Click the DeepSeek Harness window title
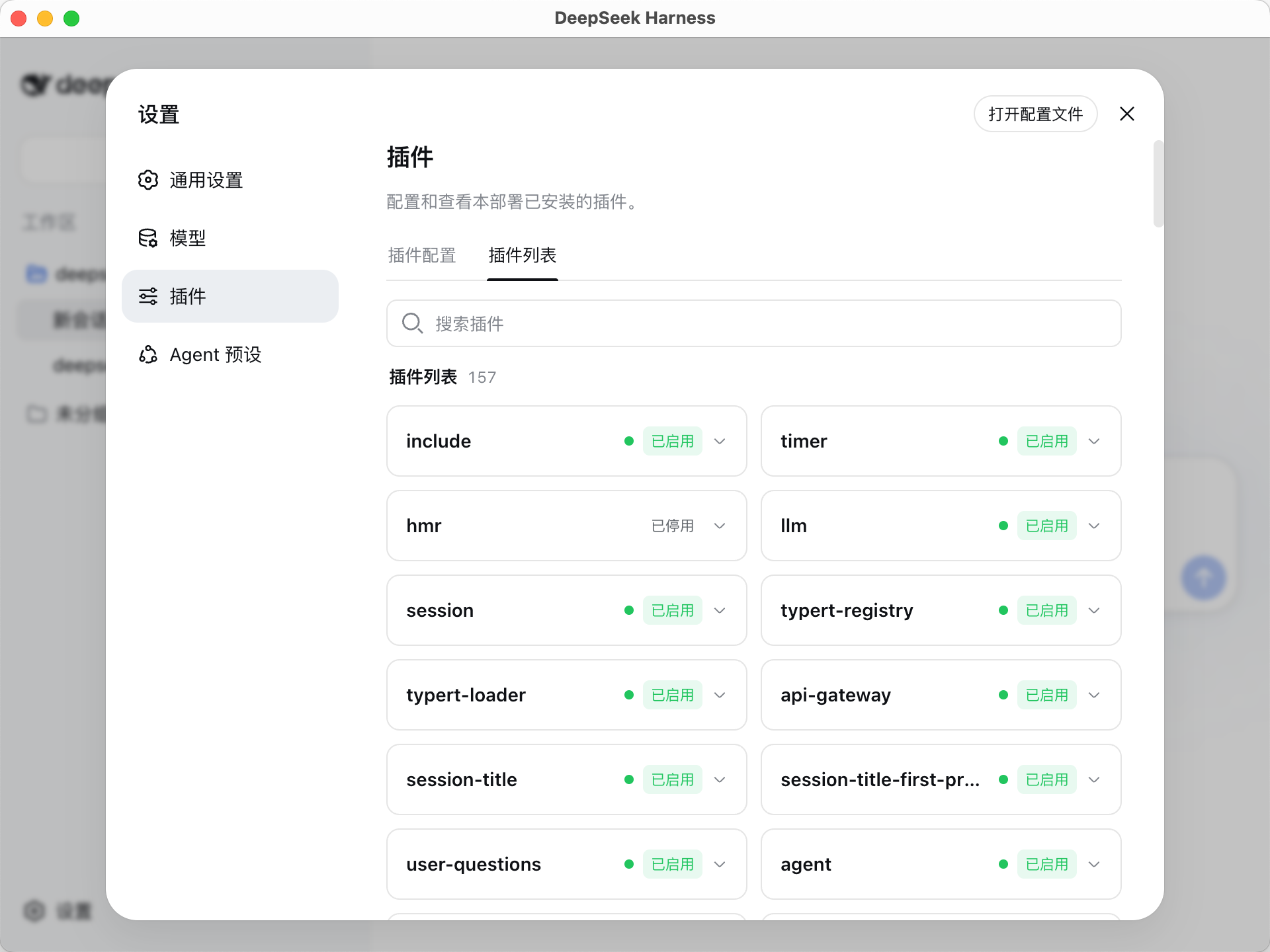 [635, 18]
